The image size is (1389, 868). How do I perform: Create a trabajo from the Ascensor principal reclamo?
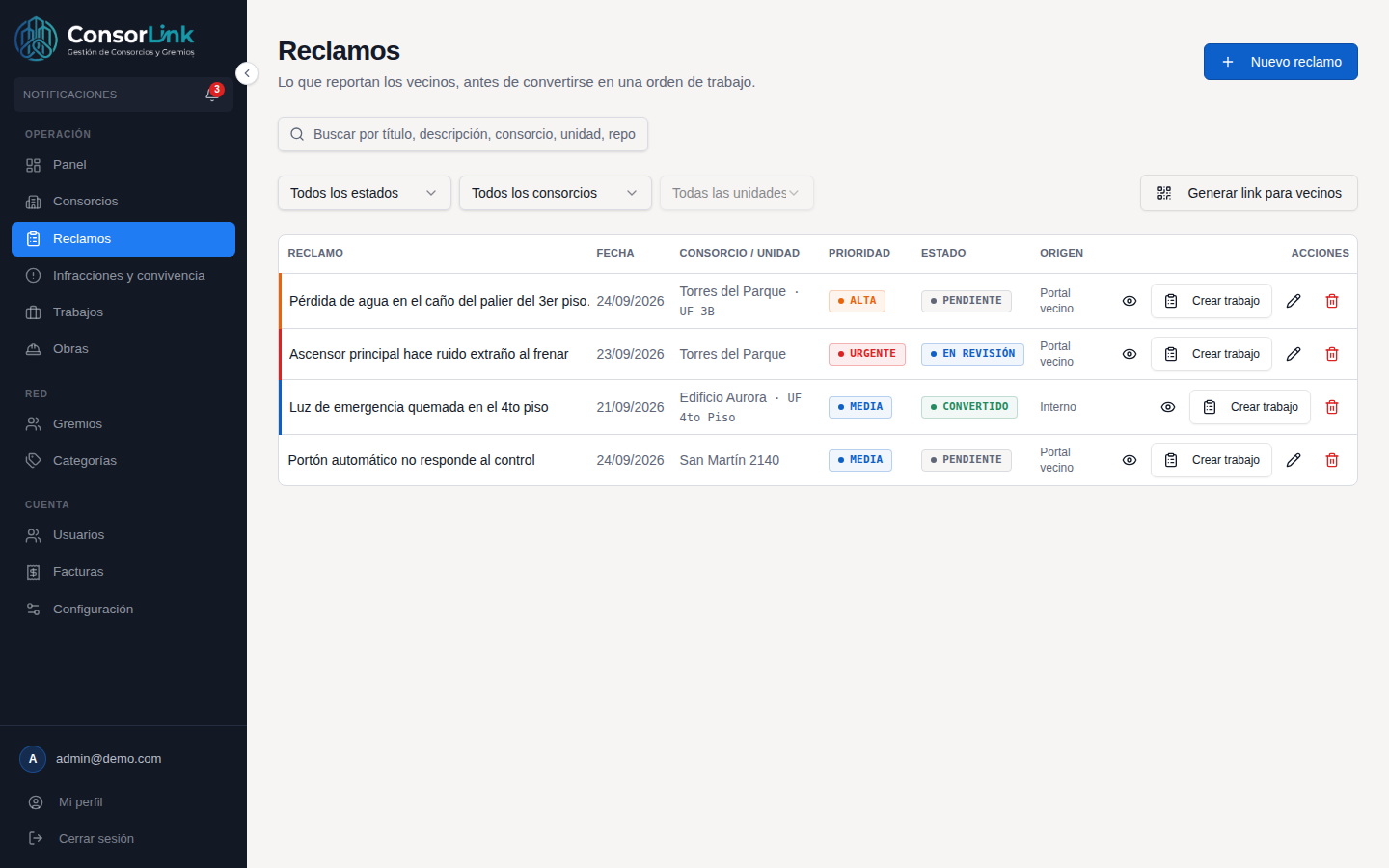[1212, 354]
